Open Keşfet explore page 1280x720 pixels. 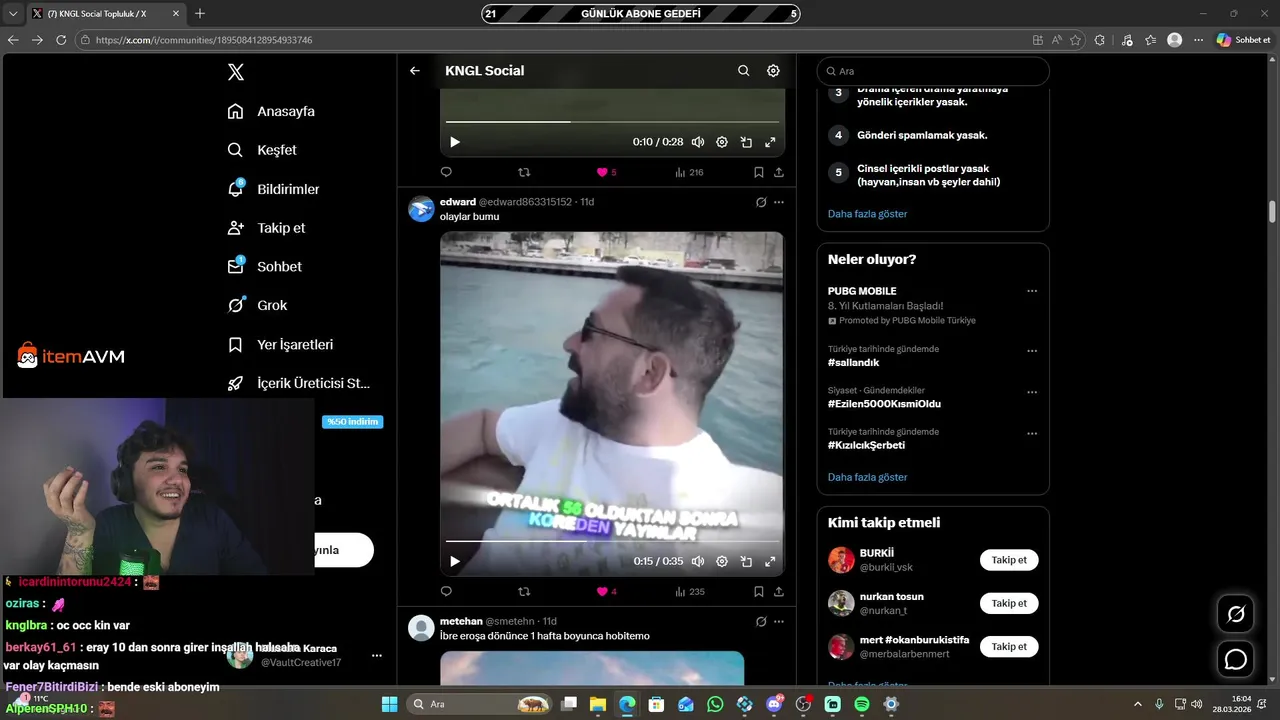click(262, 150)
